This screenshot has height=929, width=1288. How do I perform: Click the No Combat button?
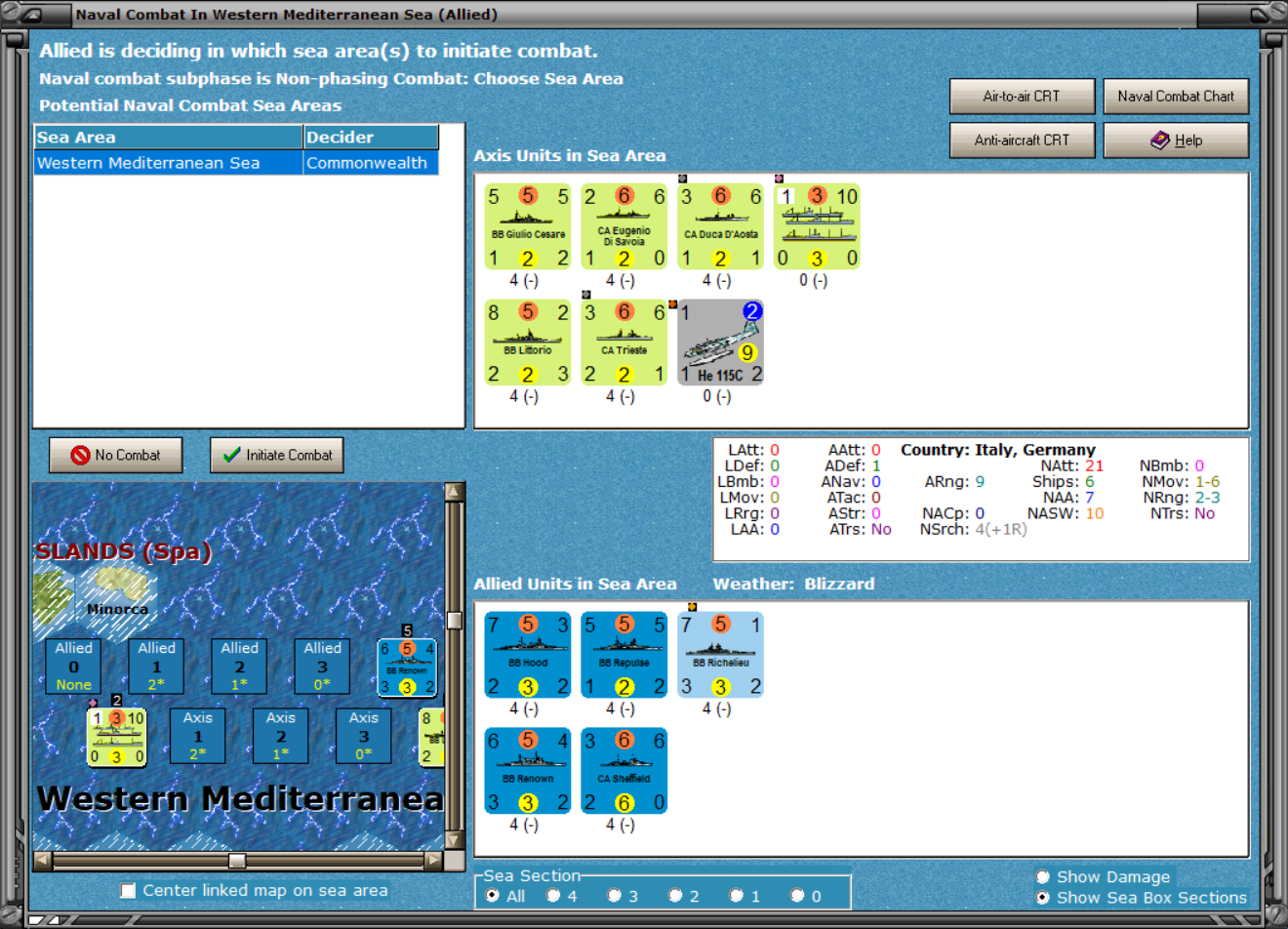(x=116, y=455)
